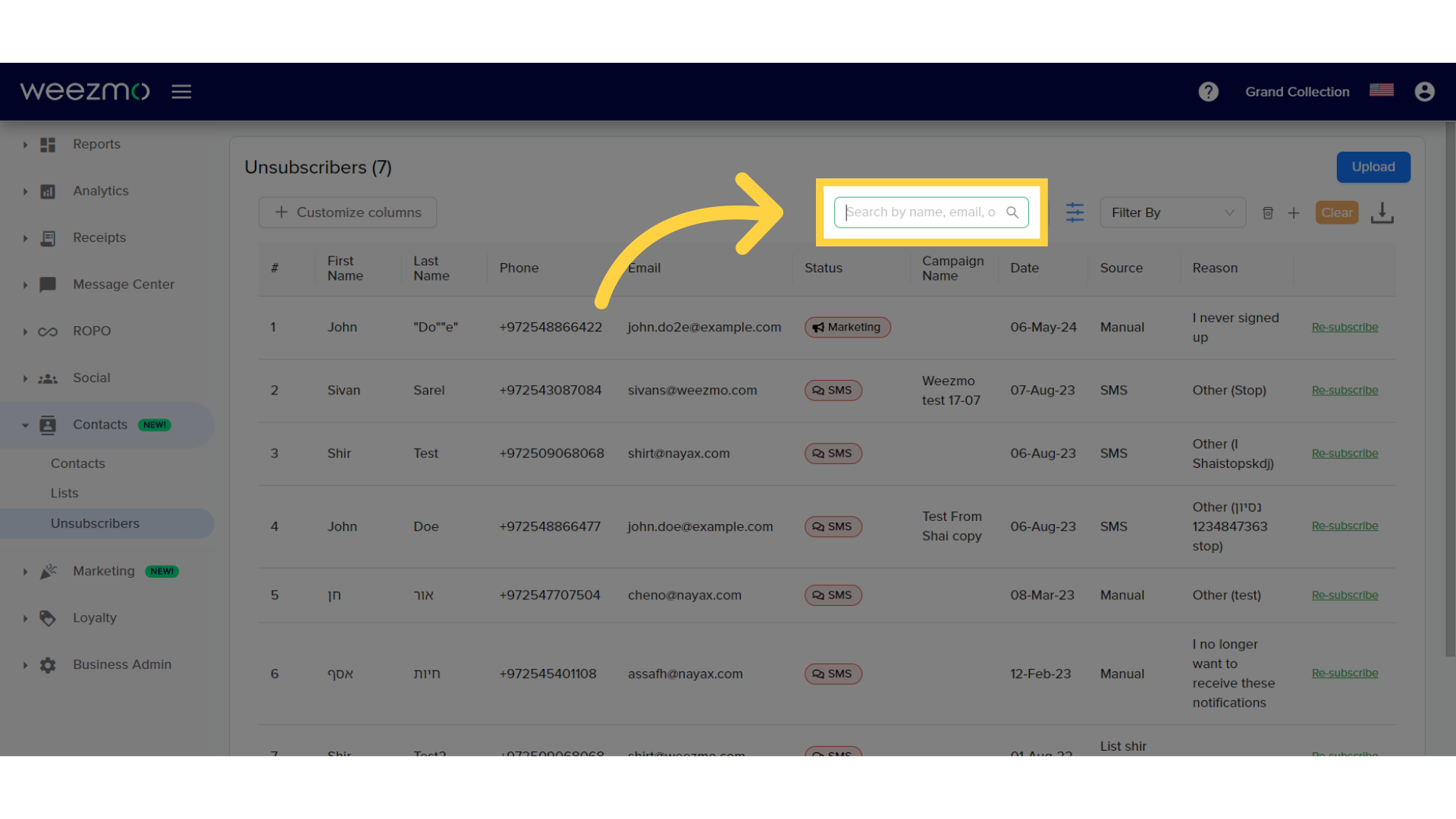Screen dimensions: 1456x819
Task: Click the download/export icon
Action: coord(1383,212)
